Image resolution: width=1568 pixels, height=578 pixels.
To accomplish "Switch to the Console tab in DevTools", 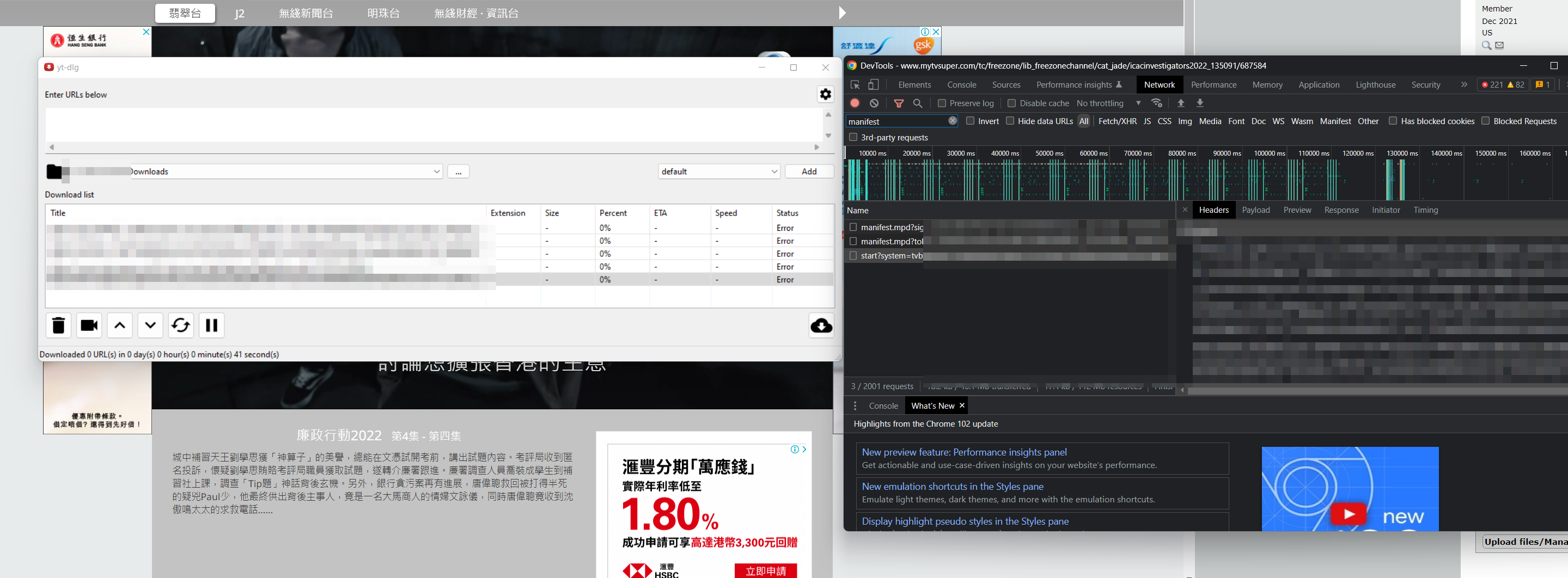I will [961, 84].
